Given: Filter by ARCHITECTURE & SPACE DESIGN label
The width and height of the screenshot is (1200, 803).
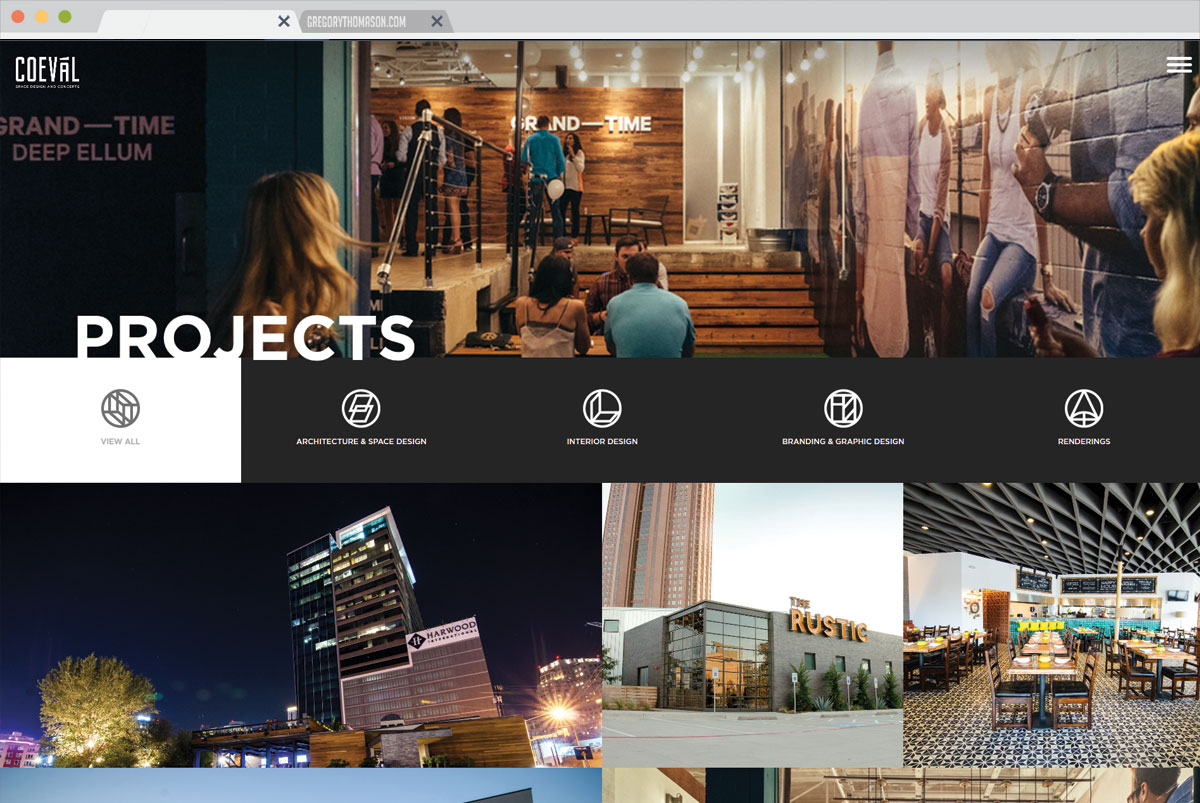Looking at the screenshot, I should pyautogui.click(x=361, y=441).
